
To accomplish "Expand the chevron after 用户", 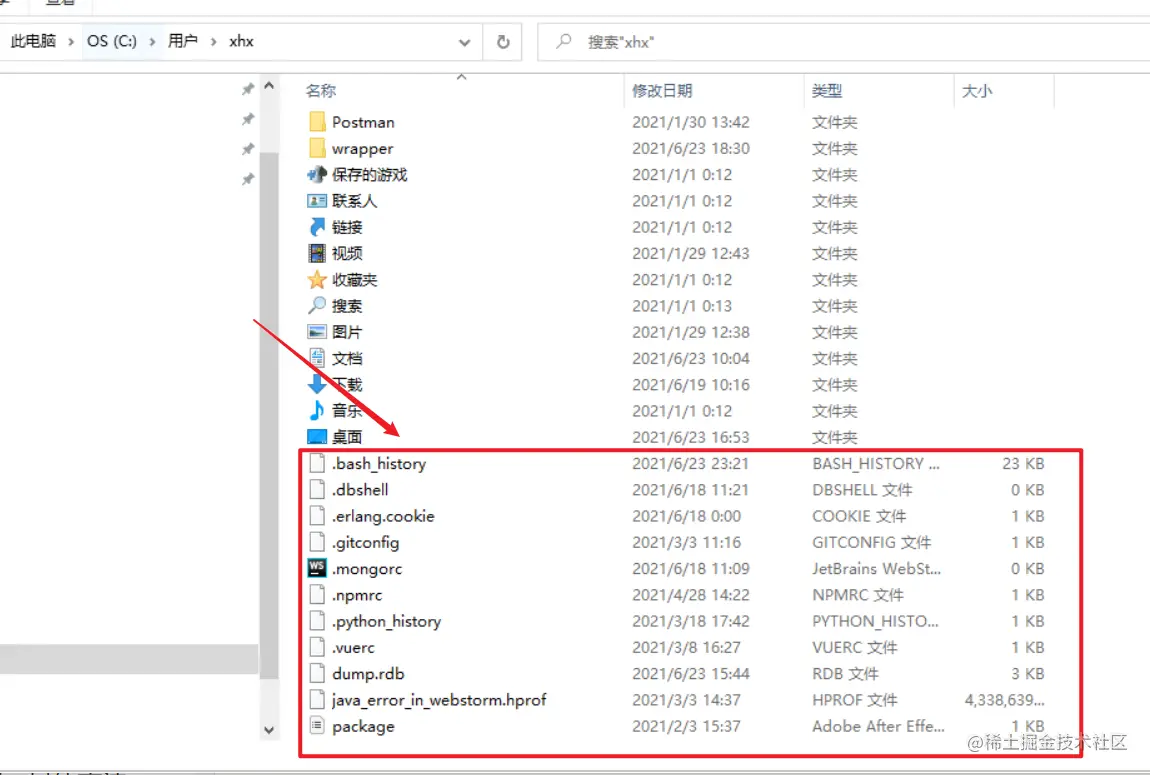I will [213, 42].
